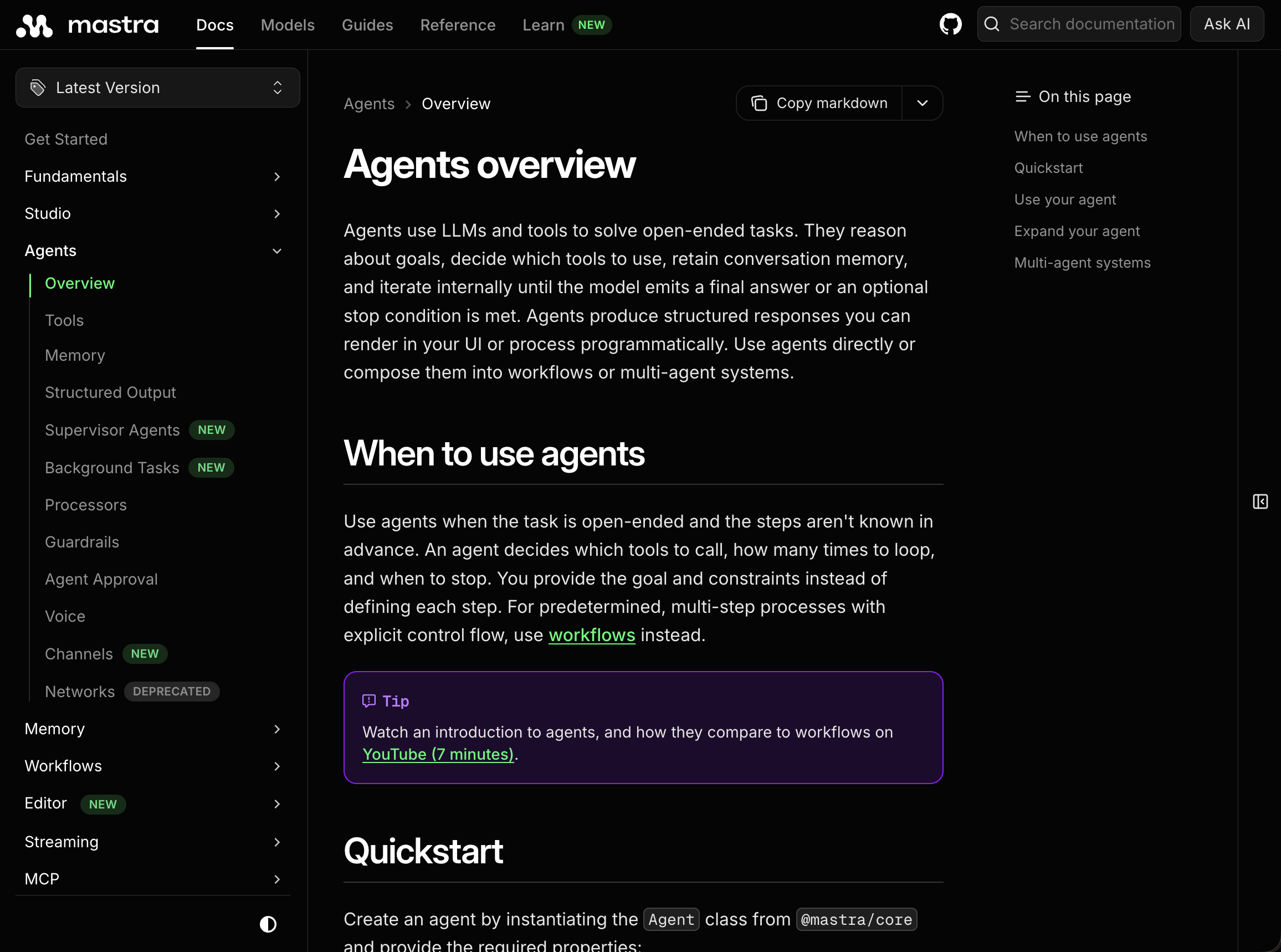This screenshot has height=952, width=1281.
Task: Click the Tip speech-bubble icon
Action: [369, 701]
